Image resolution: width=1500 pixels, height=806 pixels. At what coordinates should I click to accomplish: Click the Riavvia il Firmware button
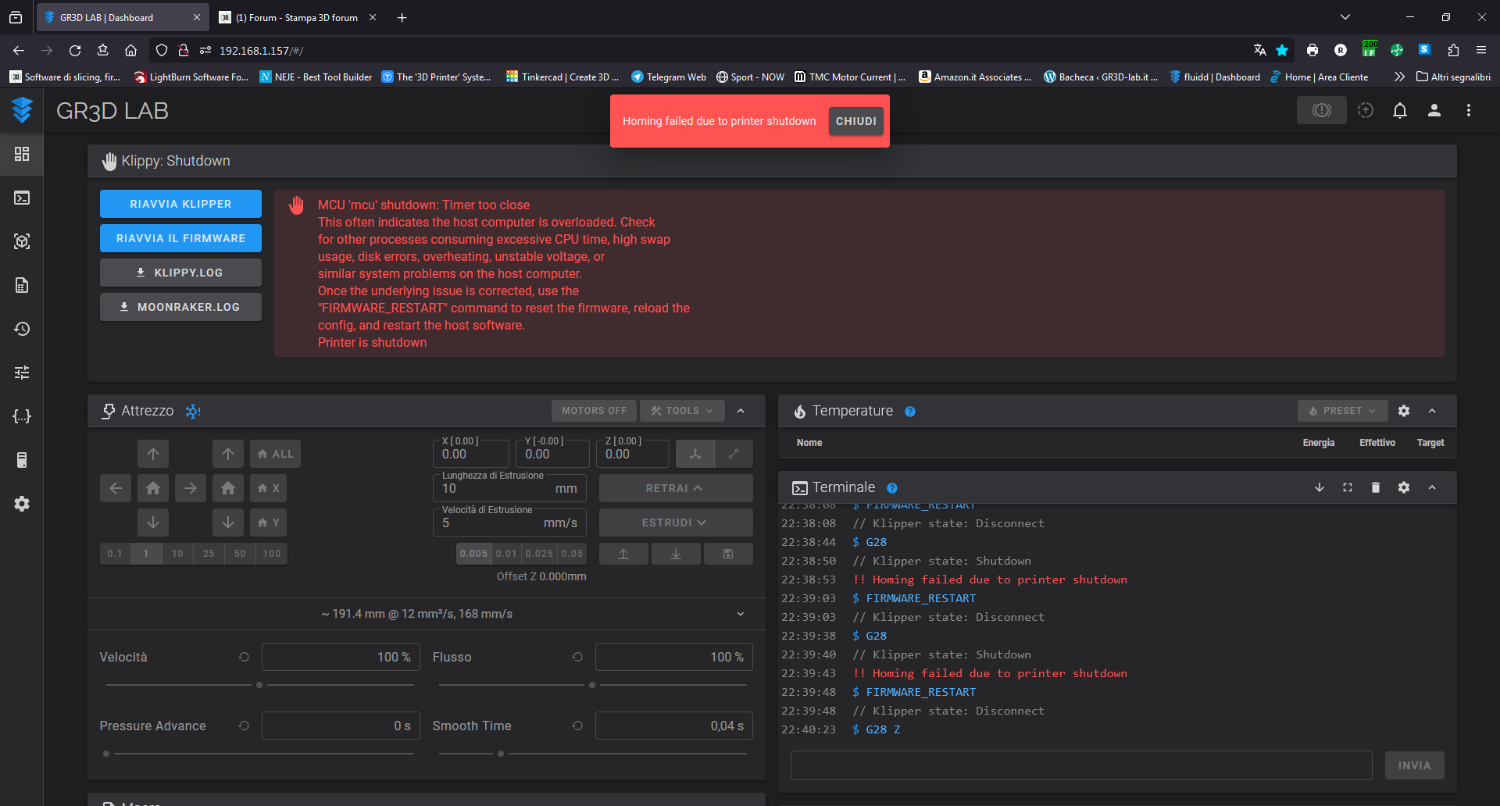181,238
